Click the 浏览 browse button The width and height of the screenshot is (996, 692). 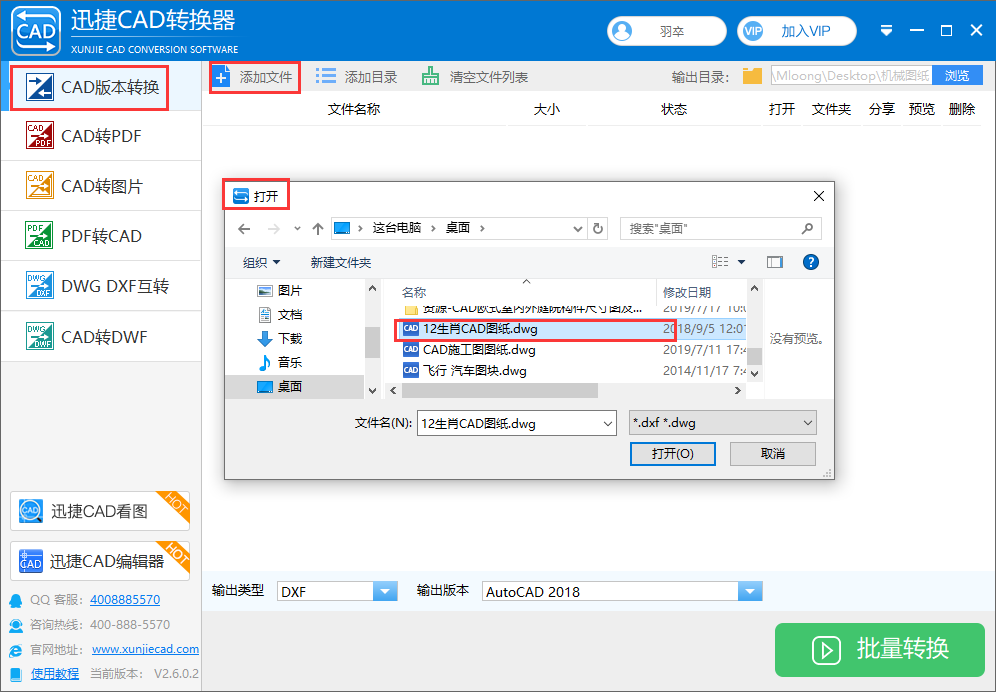tap(957, 76)
